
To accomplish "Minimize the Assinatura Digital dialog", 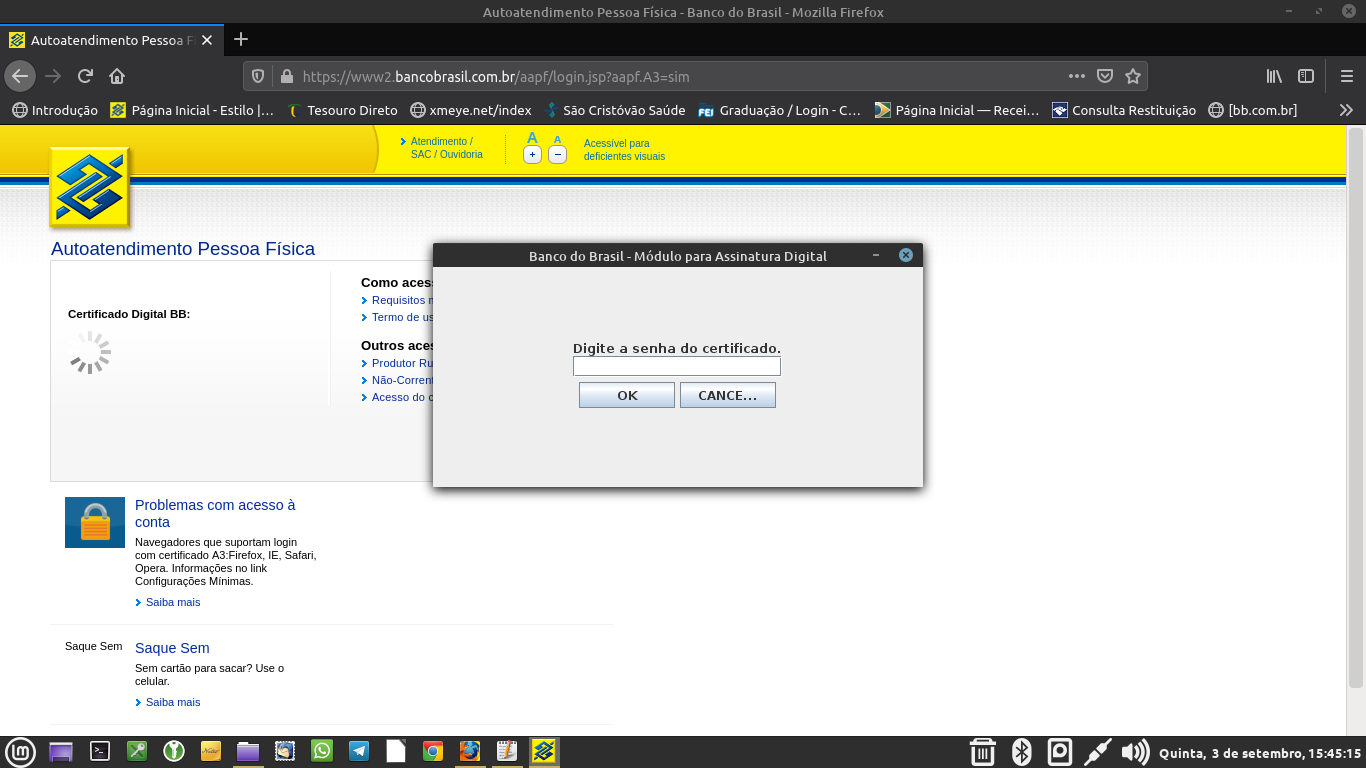I will [876, 255].
